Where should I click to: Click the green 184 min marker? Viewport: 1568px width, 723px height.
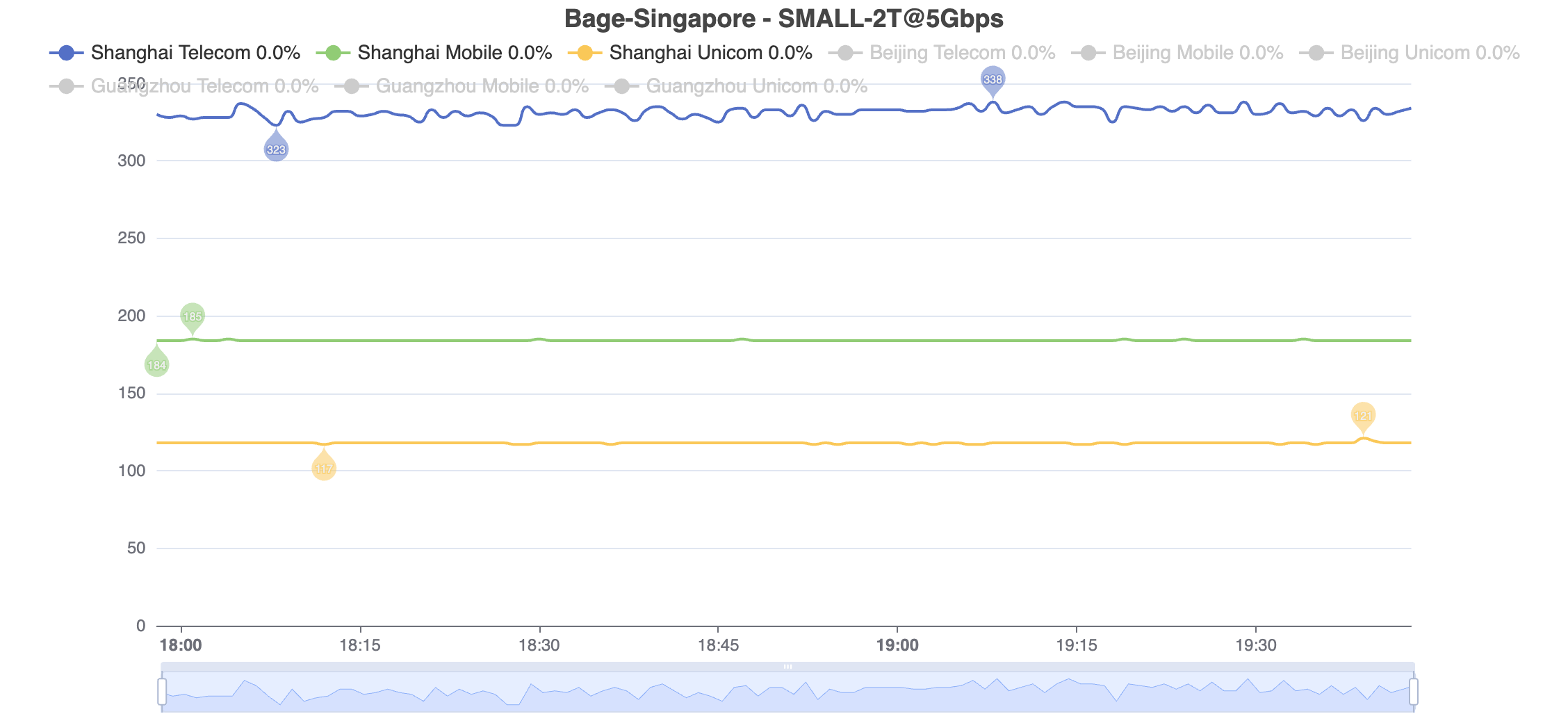pyautogui.click(x=157, y=365)
